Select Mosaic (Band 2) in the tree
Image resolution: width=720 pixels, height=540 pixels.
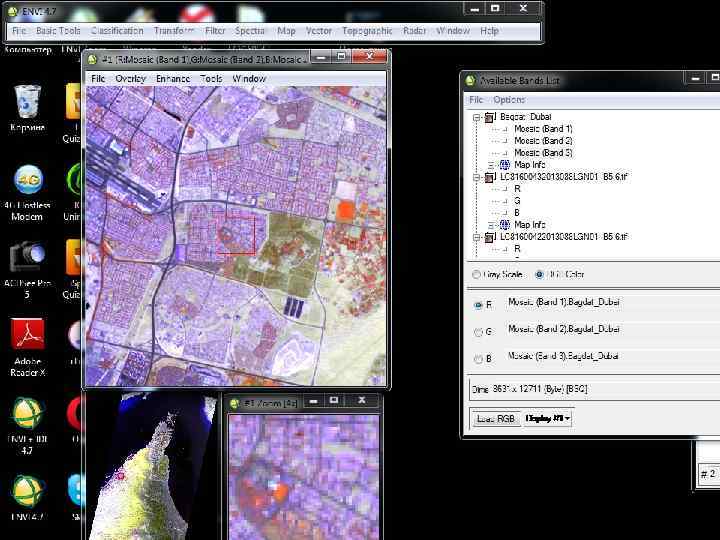pyautogui.click(x=543, y=141)
